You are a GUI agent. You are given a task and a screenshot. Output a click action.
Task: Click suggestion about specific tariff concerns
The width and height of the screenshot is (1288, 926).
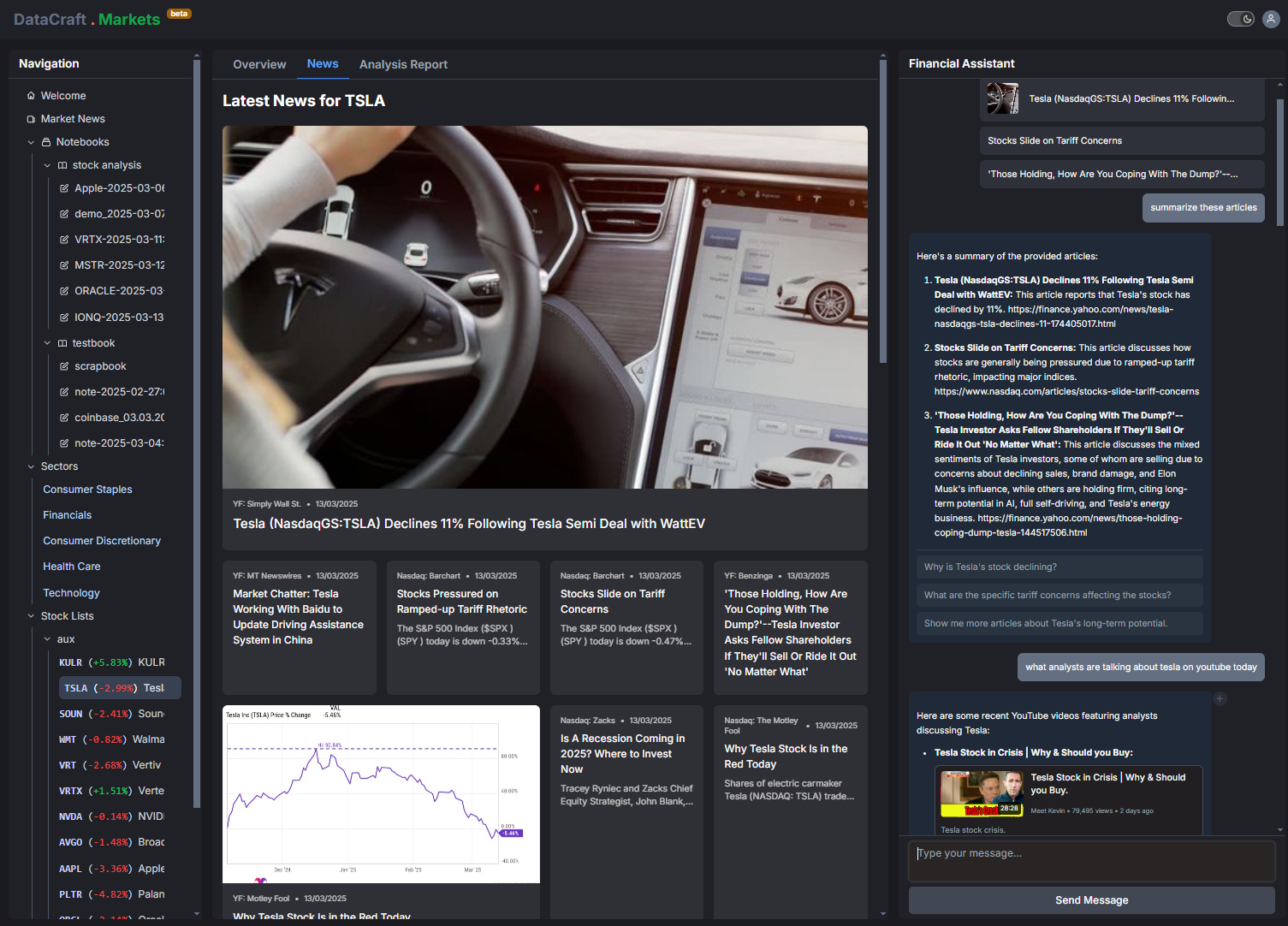click(1059, 595)
